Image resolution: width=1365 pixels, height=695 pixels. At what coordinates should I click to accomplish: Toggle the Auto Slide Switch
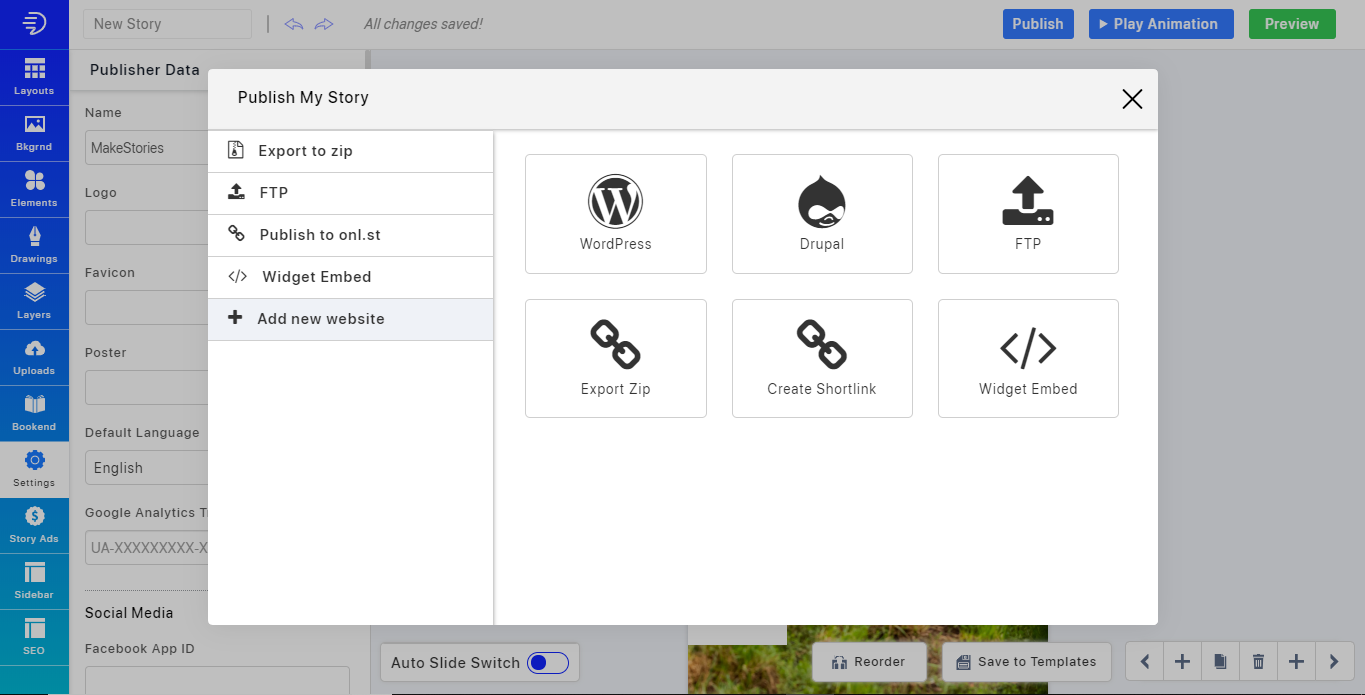coord(548,663)
